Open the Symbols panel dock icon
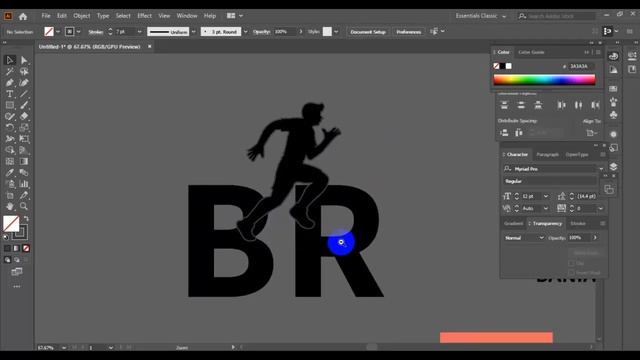The height and width of the screenshot is (360, 640). coord(613,116)
